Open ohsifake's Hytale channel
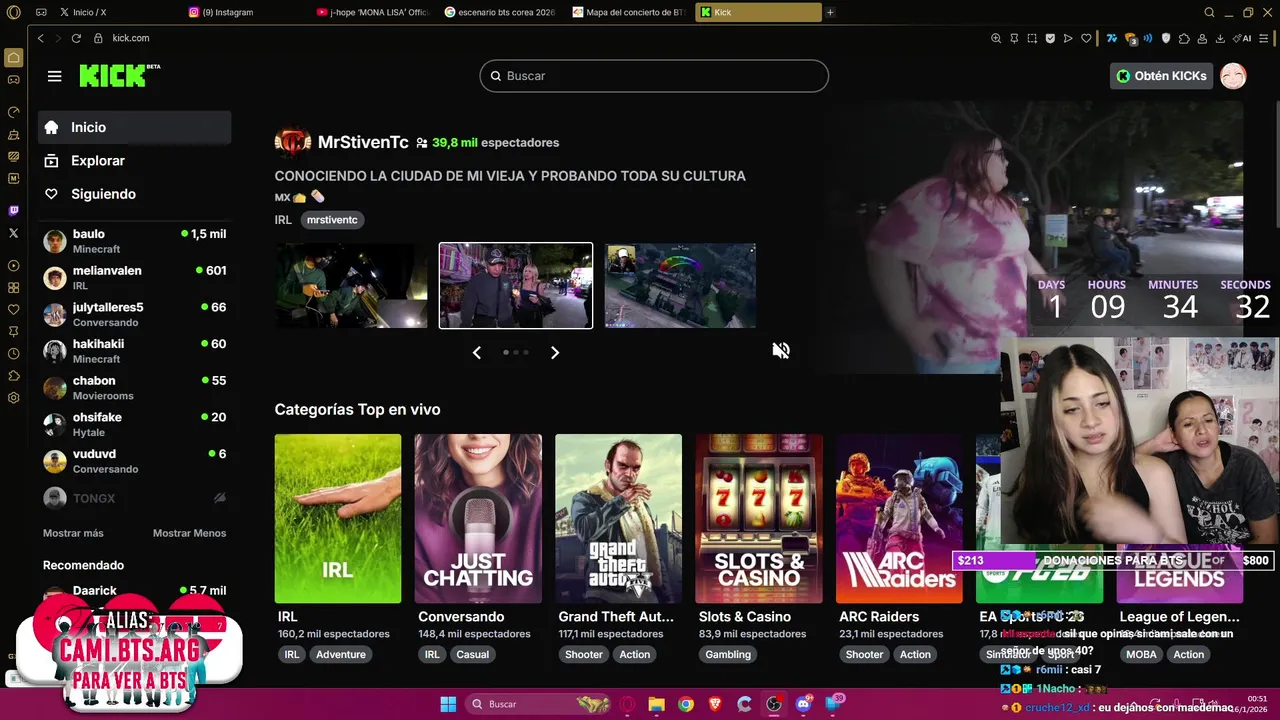1280x720 pixels. (x=135, y=424)
